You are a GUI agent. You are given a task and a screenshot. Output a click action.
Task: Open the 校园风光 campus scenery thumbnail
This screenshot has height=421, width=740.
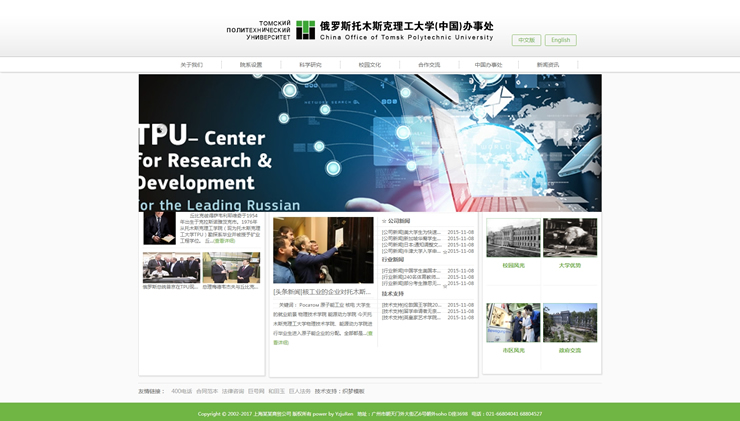pos(513,238)
